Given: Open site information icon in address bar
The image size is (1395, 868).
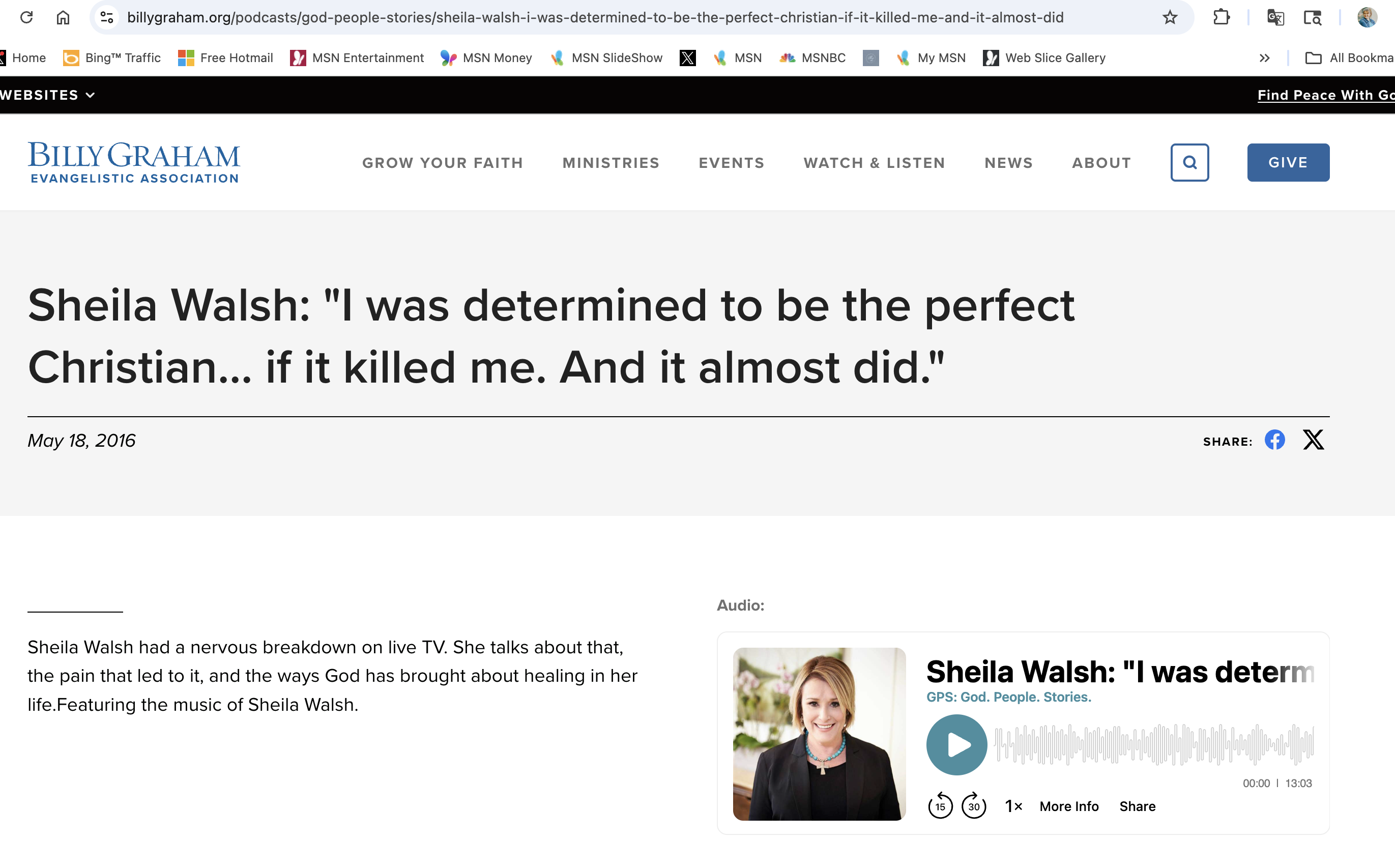Looking at the screenshot, I should click(107, 17).
